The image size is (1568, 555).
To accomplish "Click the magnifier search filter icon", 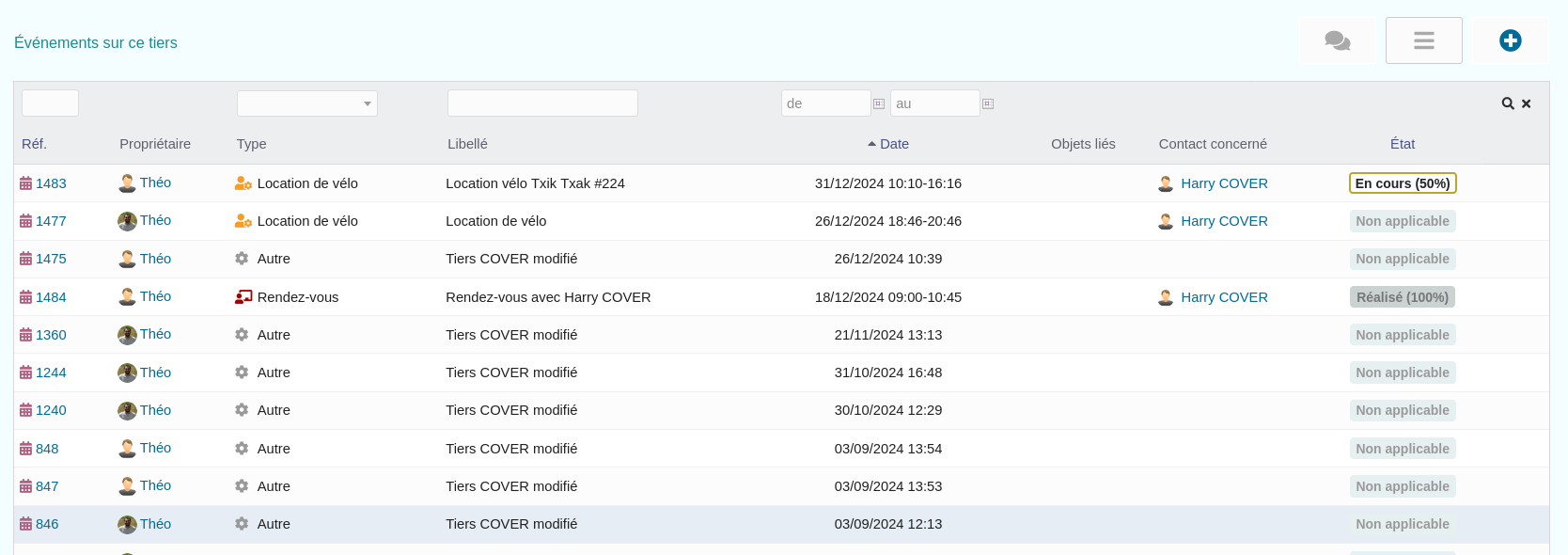I will coord(1507,103).
